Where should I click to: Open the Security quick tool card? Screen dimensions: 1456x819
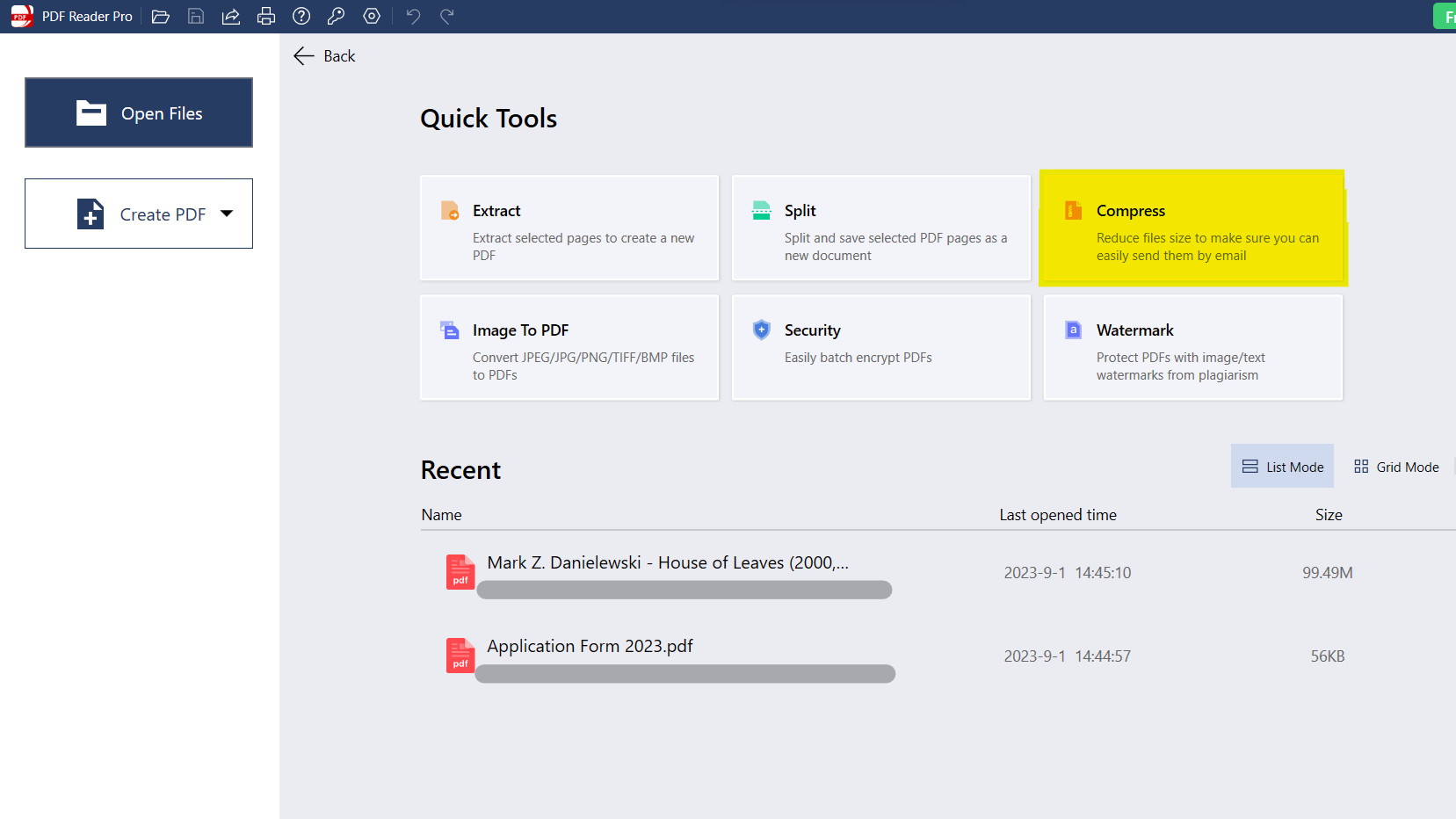pos(881,347)
